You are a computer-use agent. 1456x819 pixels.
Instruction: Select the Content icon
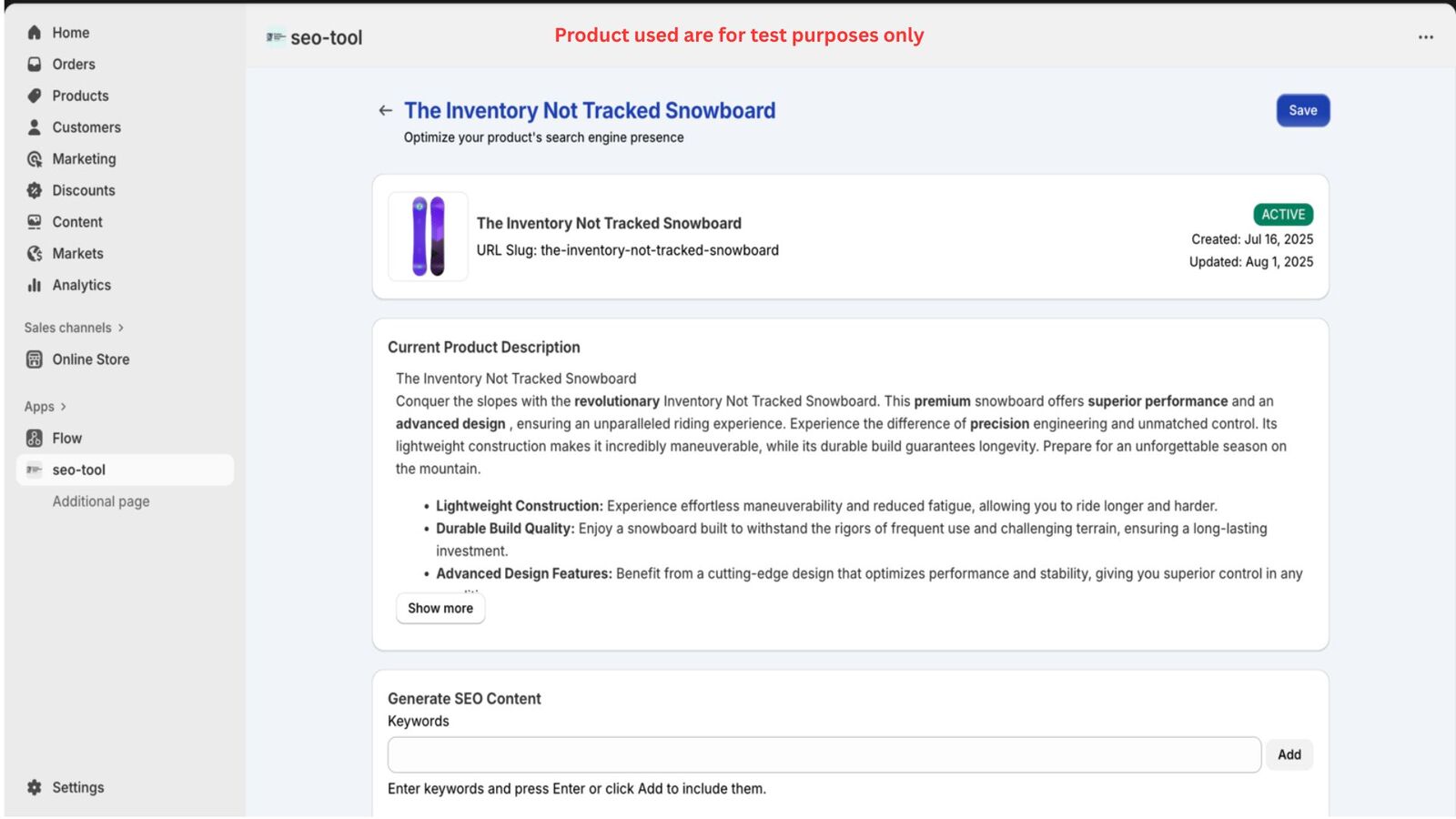(x=34, y=221)
